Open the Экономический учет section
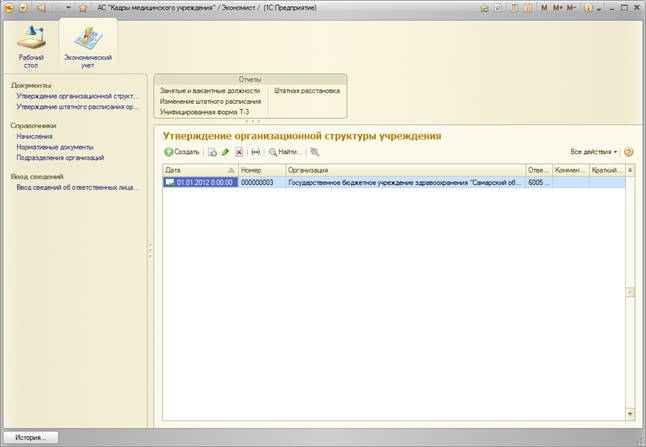 coord(88,45)
